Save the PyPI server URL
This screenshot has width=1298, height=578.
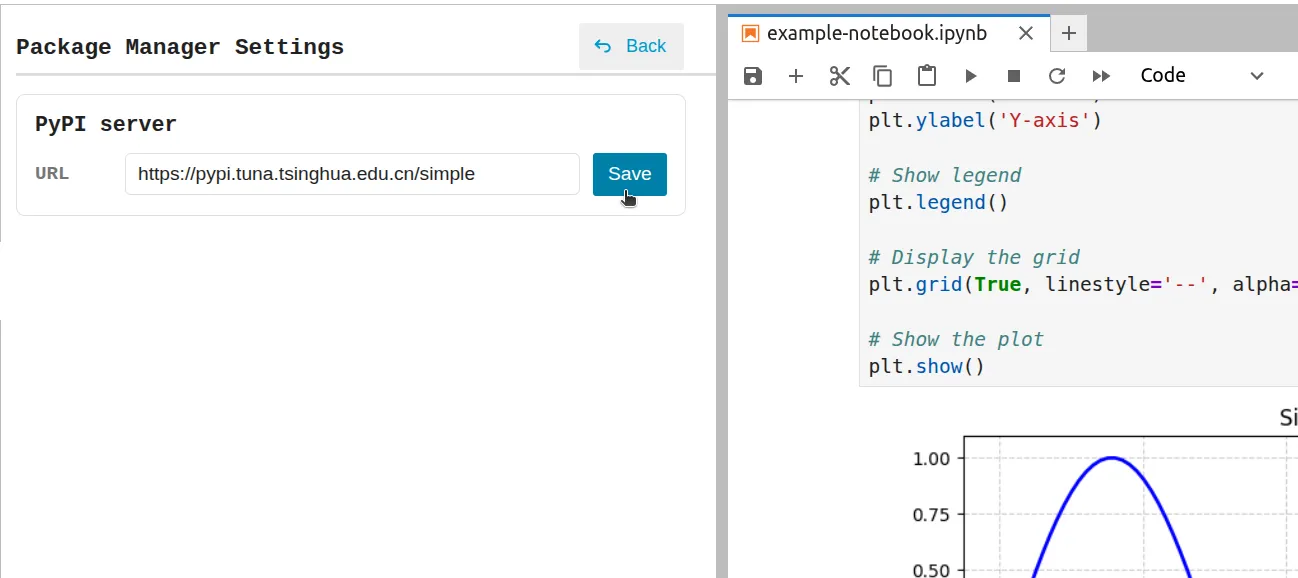[629, 173]
